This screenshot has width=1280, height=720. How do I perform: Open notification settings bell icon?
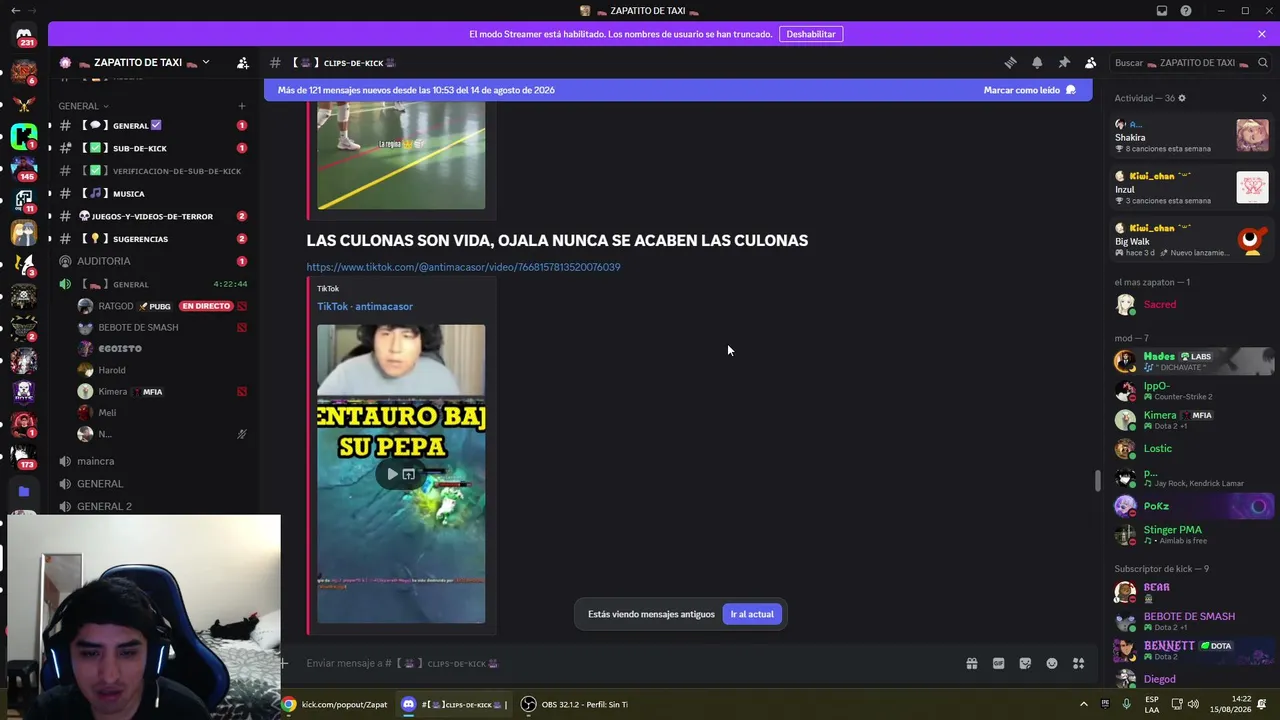pos(1037,62)
